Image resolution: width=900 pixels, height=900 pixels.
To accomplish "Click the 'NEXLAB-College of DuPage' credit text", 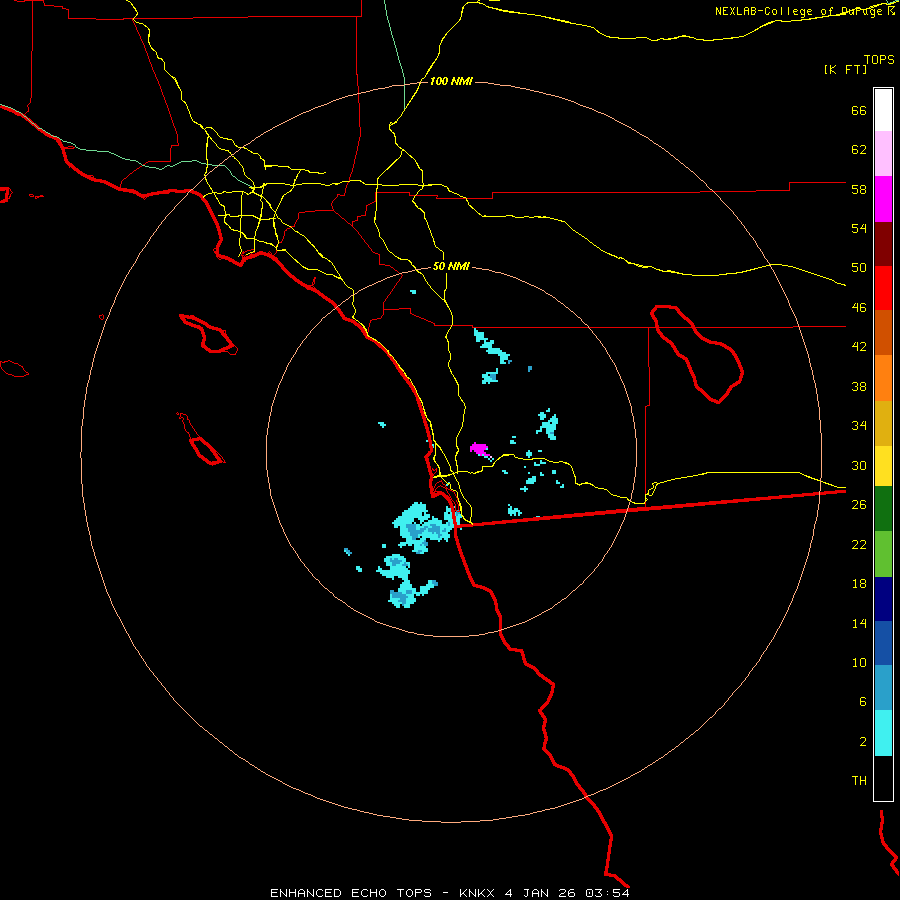I will [800, 11].
